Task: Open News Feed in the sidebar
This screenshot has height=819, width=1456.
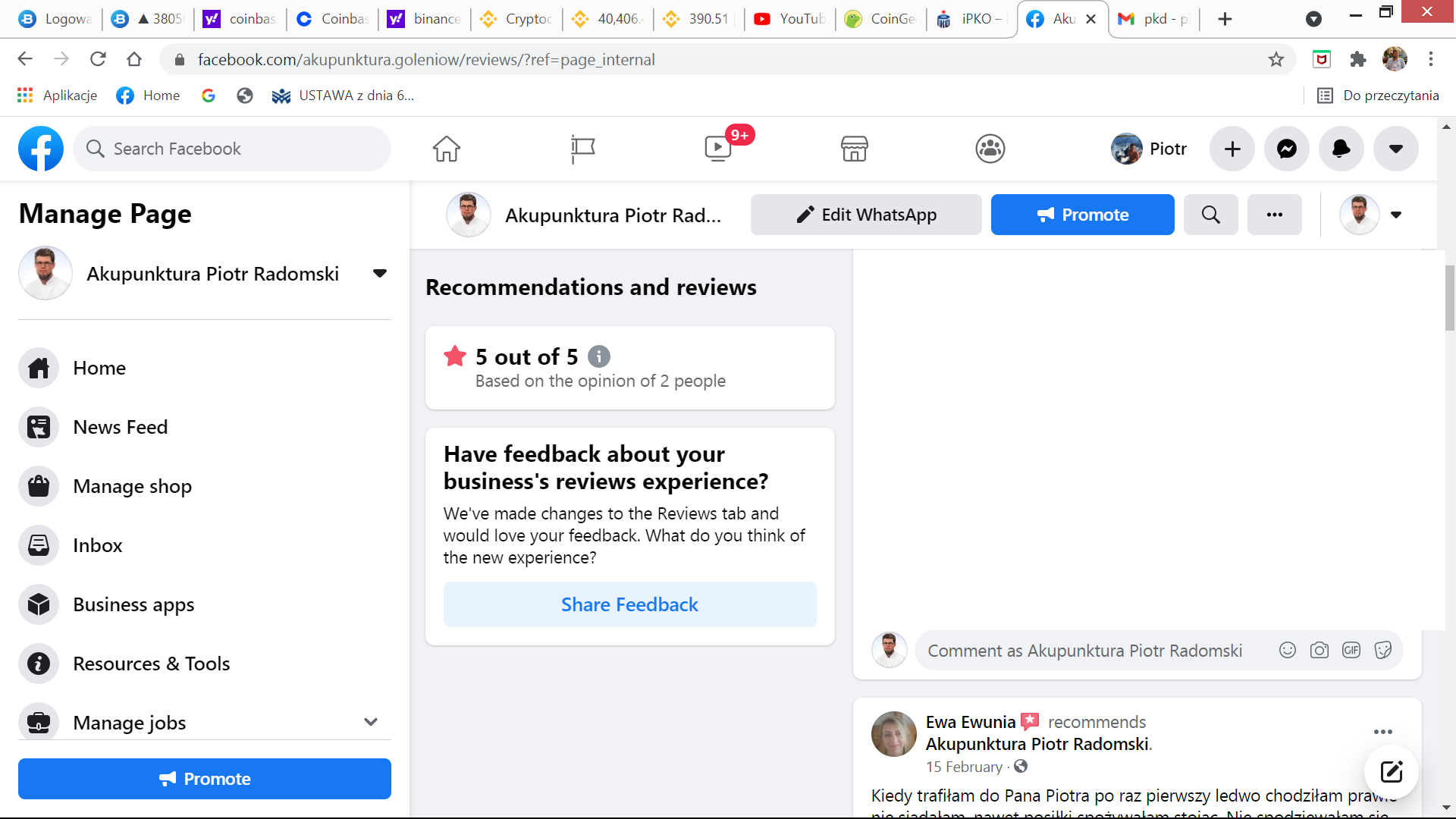Action: pyautogui.click(x=205, y=427)
